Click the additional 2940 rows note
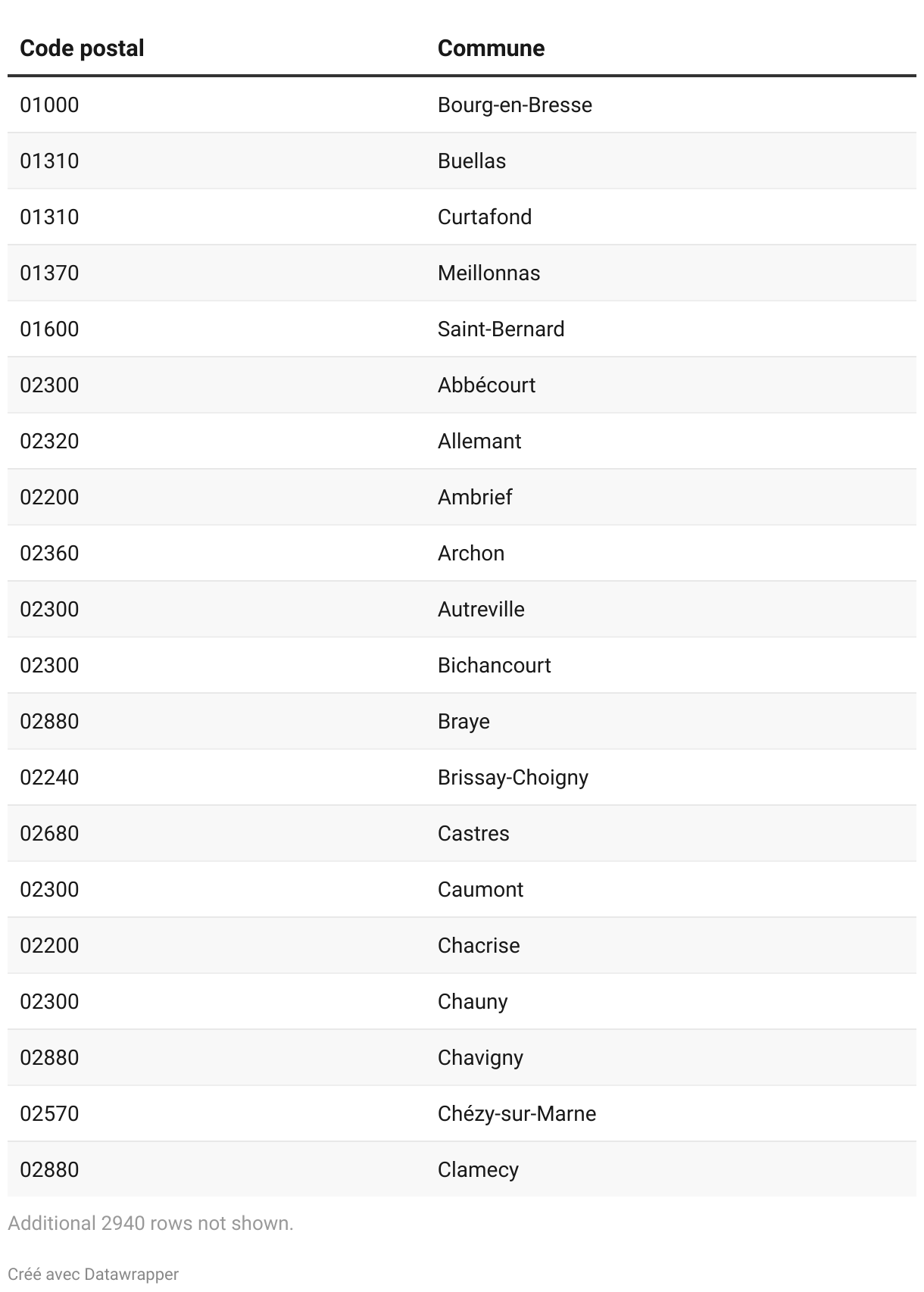This screenshot has height=1292, width=924. 151,1223
